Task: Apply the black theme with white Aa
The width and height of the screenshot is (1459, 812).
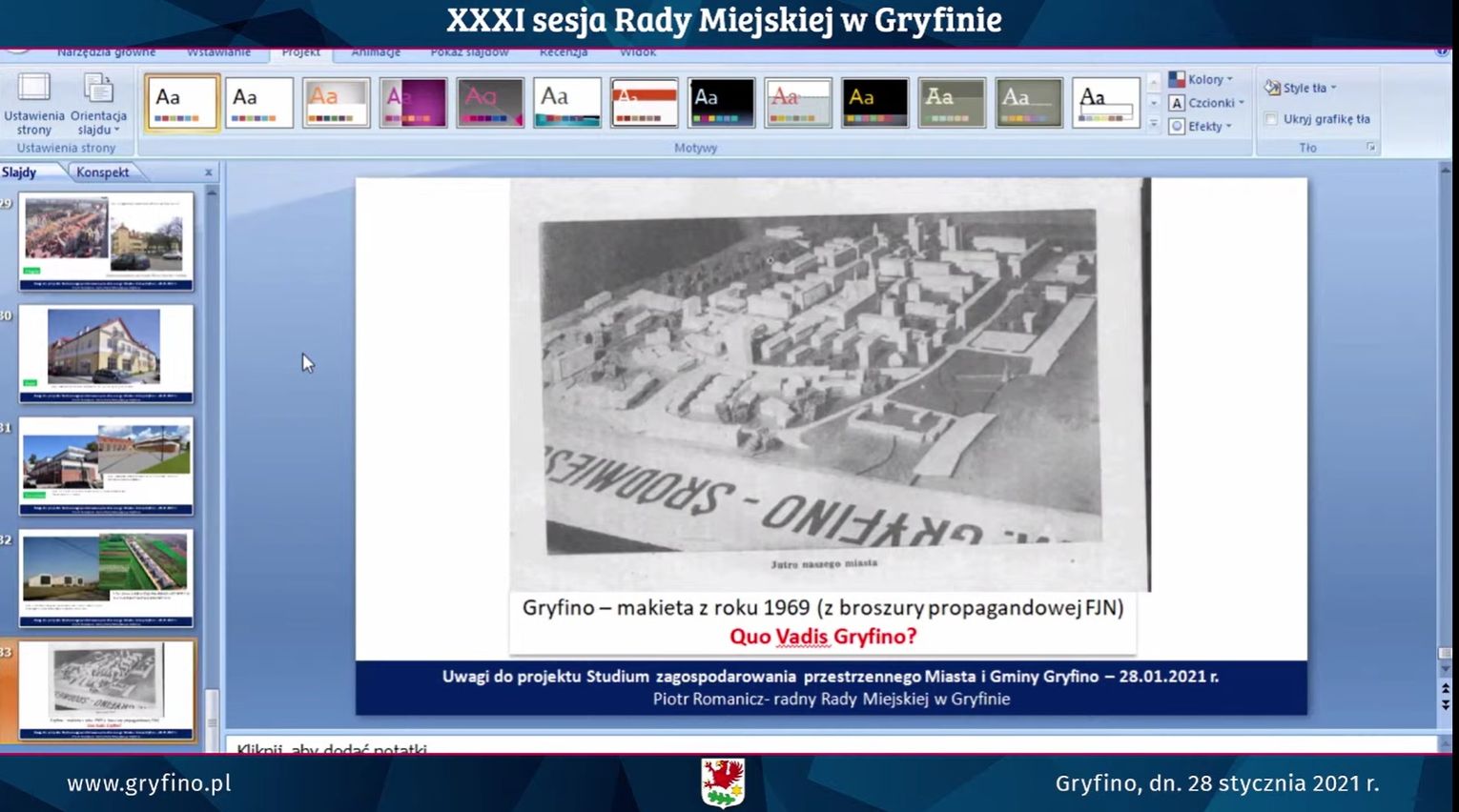Action: (x=721, y=103)
